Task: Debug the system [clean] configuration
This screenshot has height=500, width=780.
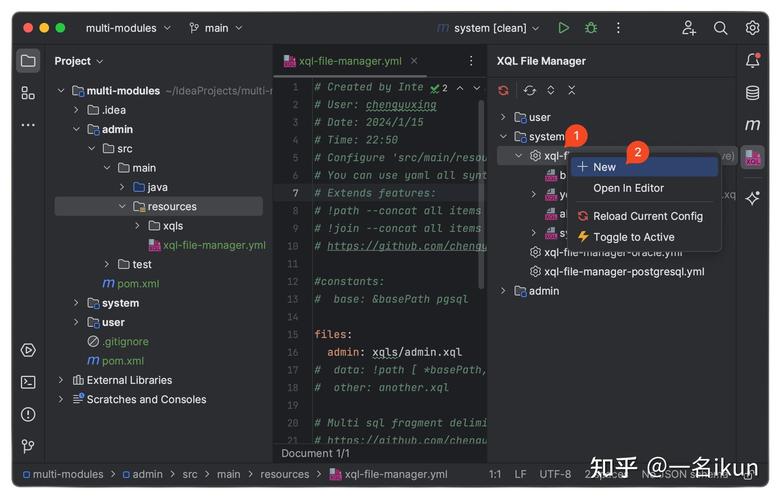Action: pos(591,28)
